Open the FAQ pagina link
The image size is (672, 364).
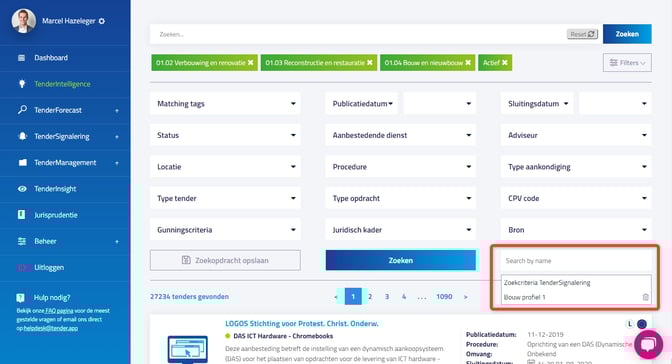click(59, 311)
